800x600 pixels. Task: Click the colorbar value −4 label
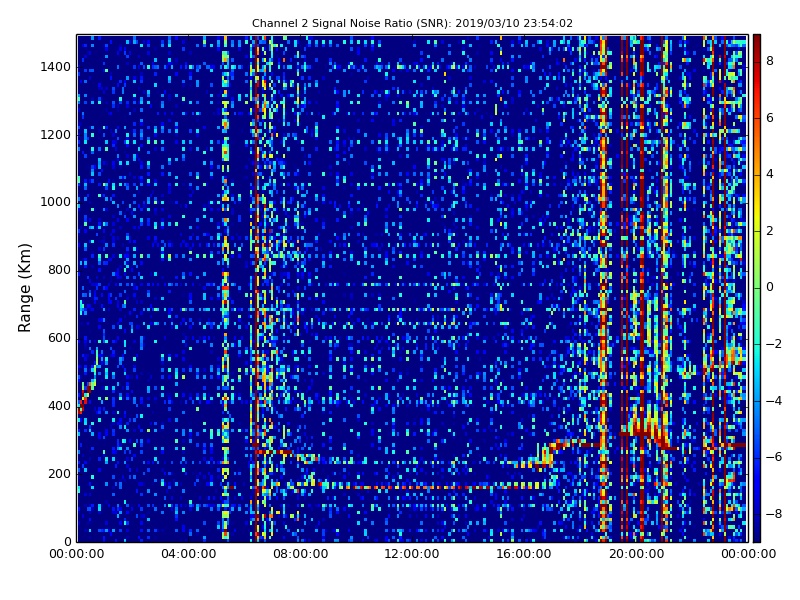[x=774, y=401]
